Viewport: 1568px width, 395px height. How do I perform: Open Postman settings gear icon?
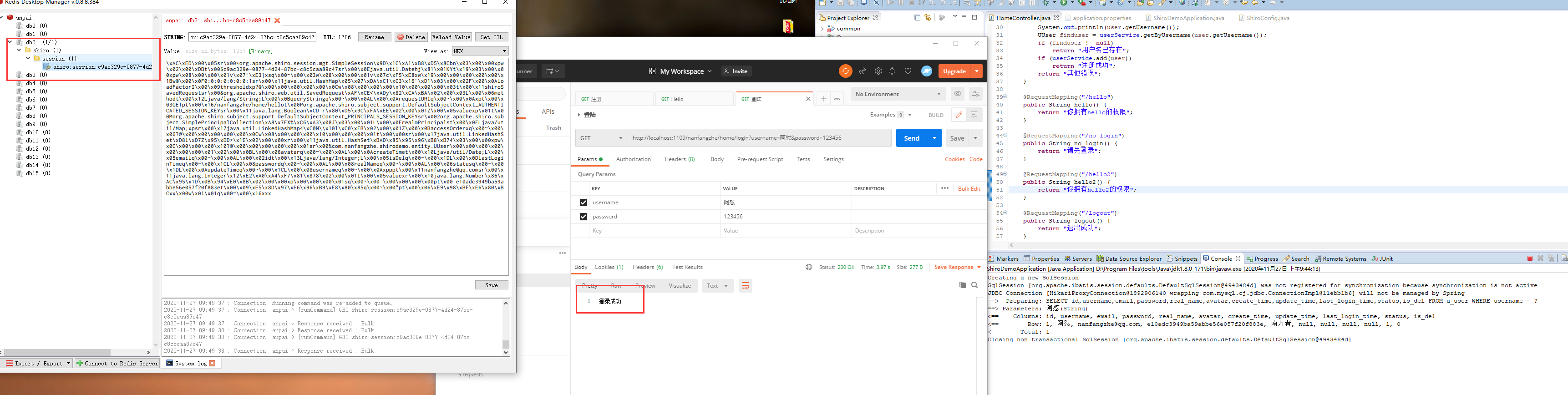tap(878, 71)
